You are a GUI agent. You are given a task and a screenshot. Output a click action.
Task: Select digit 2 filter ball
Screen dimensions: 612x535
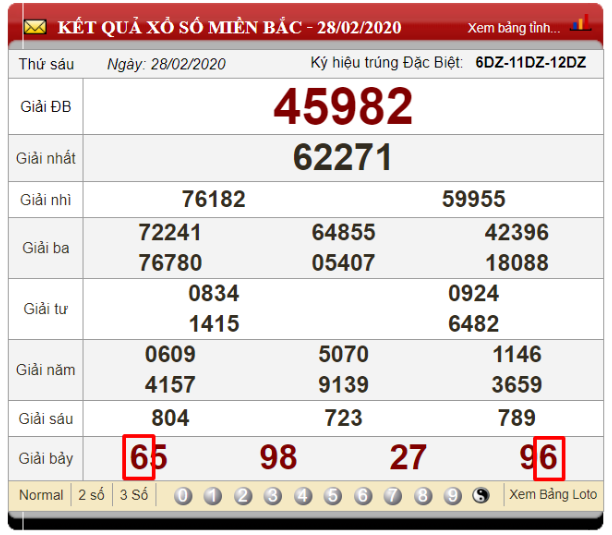point(243,496)
